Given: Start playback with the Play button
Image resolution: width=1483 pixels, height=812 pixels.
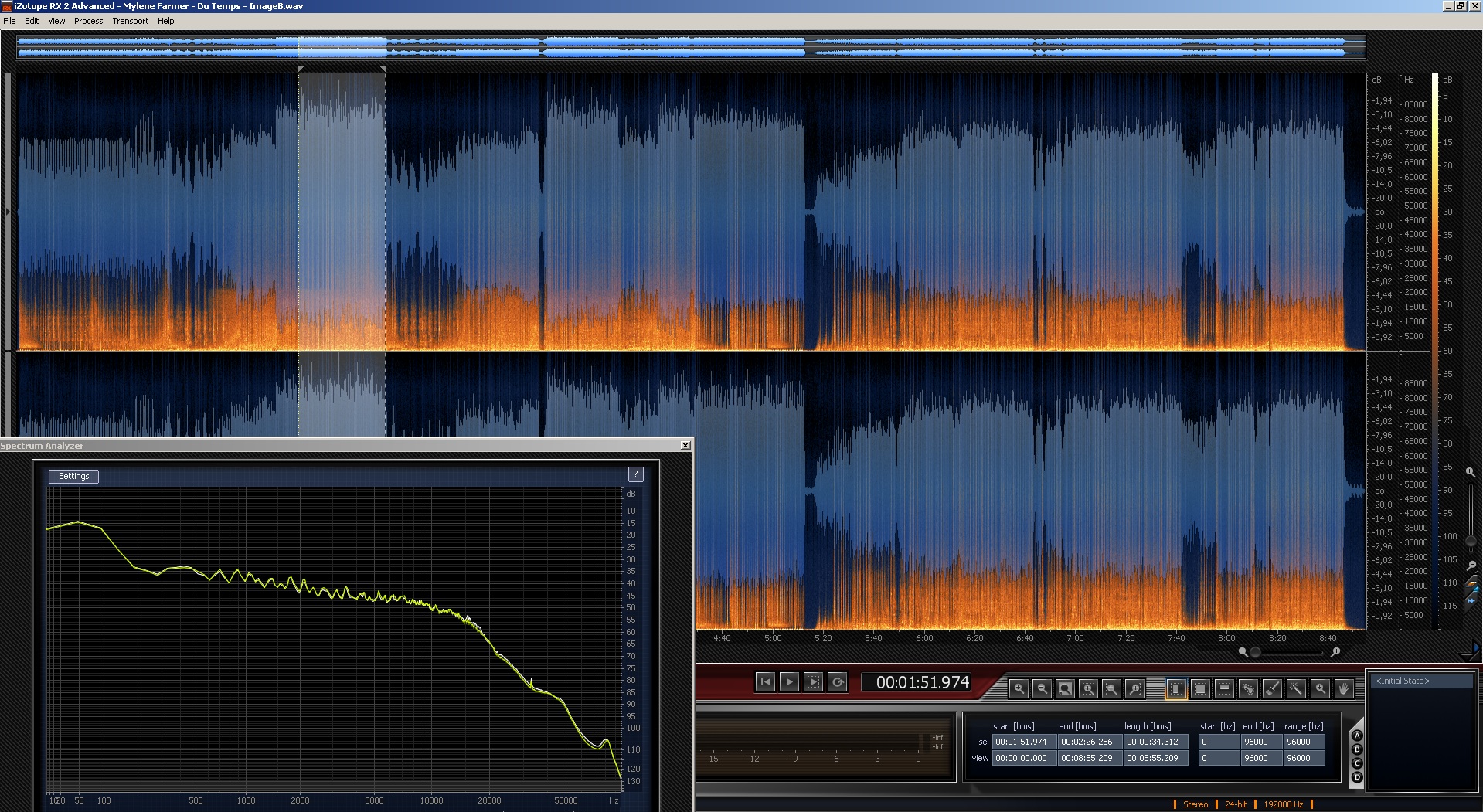Looking at the screenshot, I should (789, 681).
